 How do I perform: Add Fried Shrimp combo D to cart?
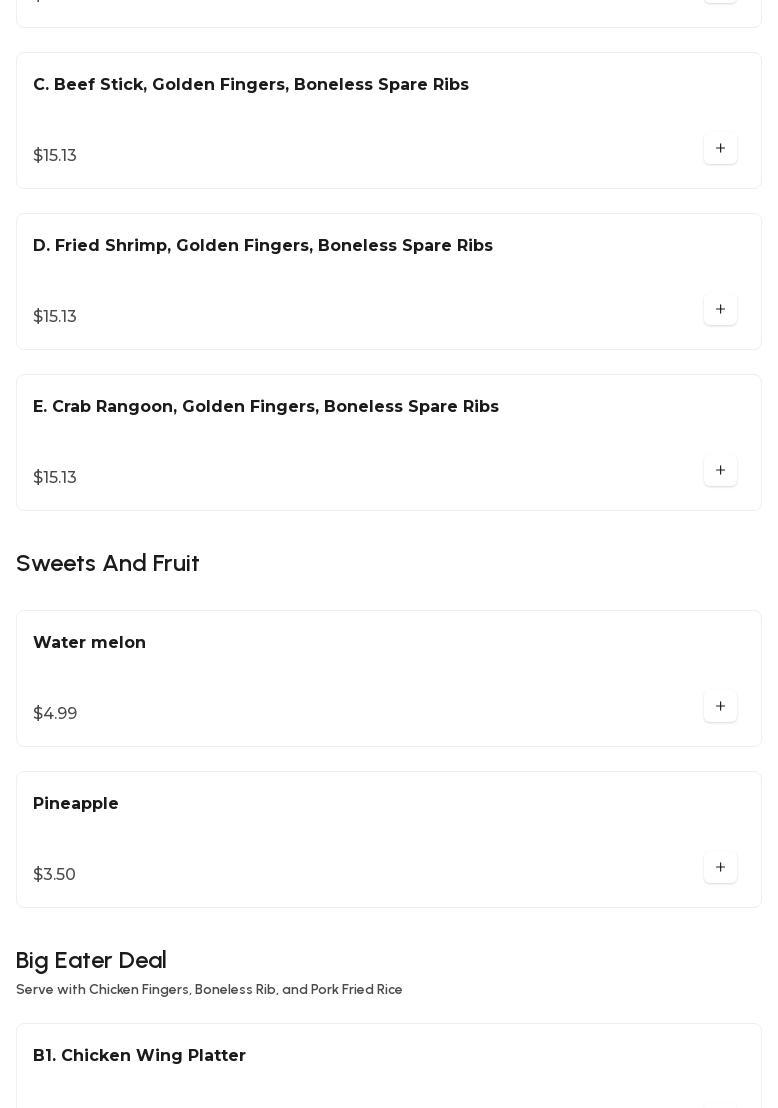click(720, 309)
